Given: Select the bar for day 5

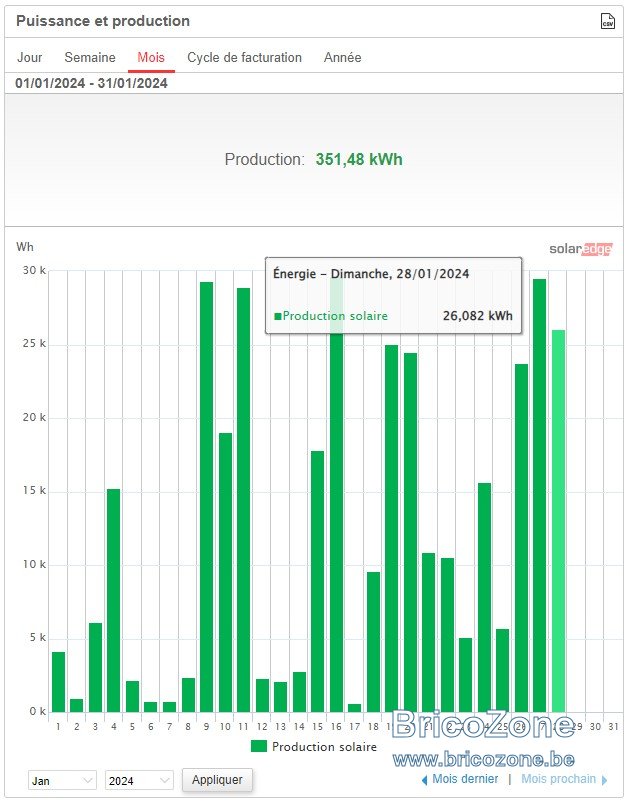Looking at the screenshot, I should click(x=132, y=697).
